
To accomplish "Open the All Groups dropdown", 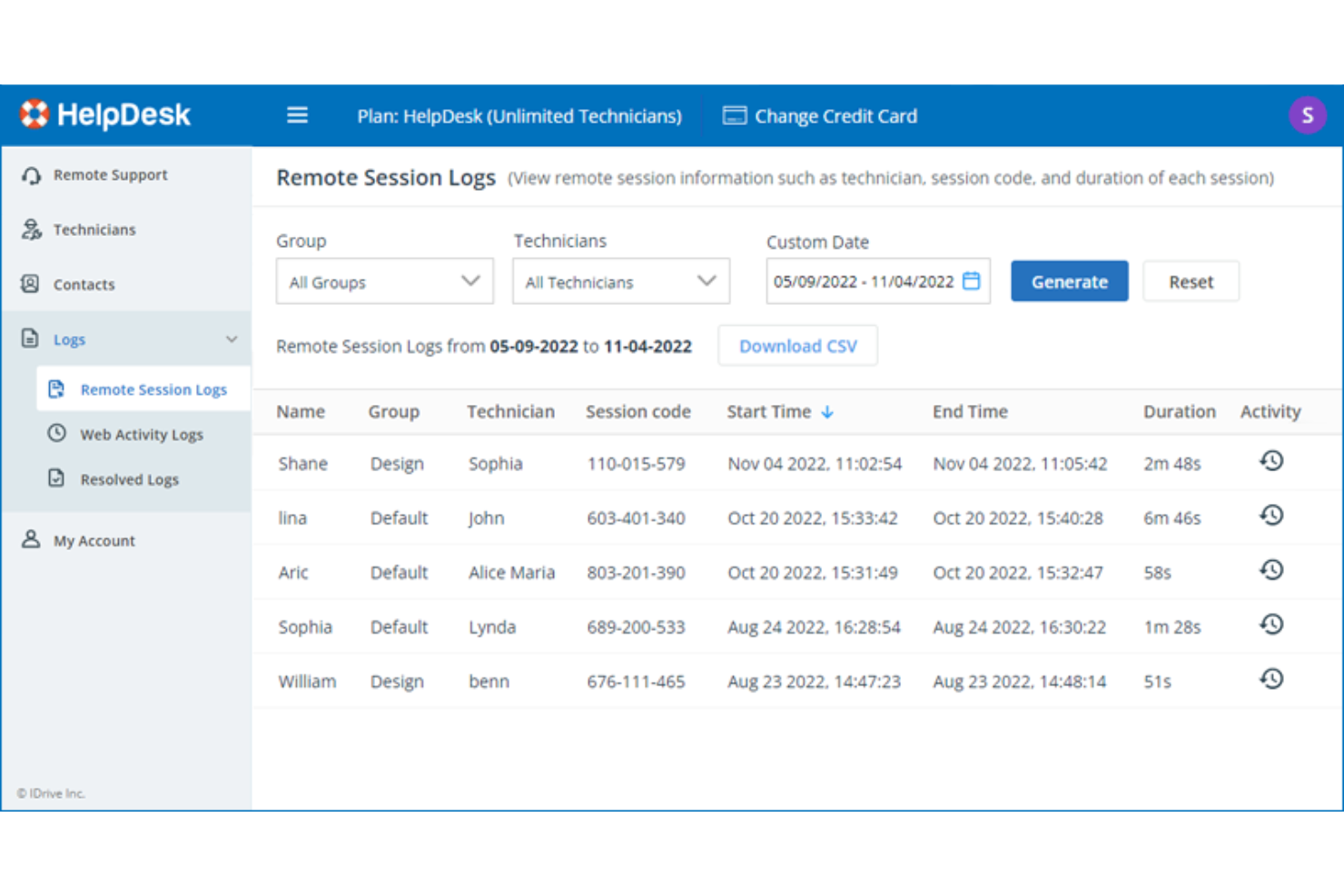I will point(385,281).
